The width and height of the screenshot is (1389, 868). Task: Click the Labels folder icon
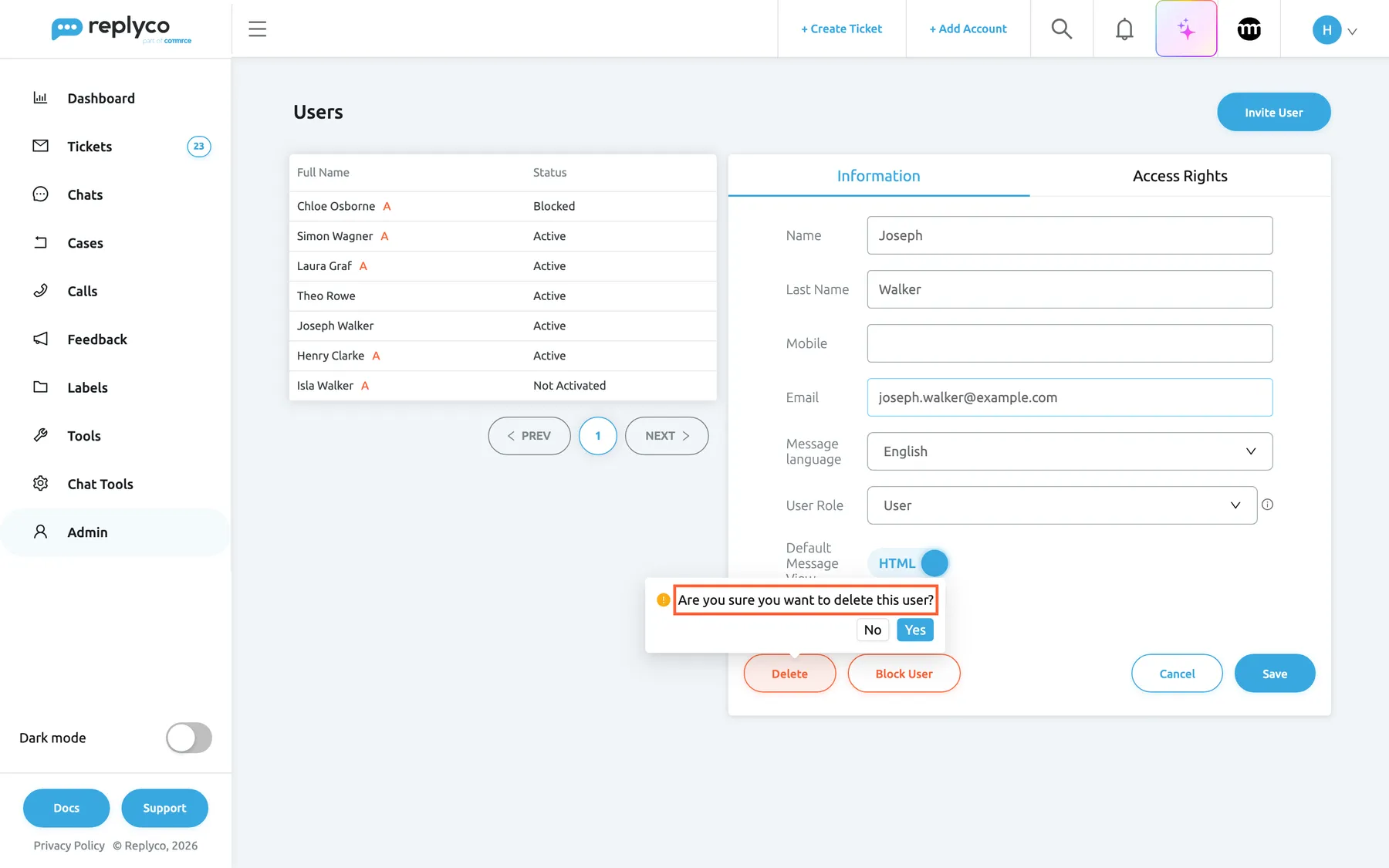[41, 387]
